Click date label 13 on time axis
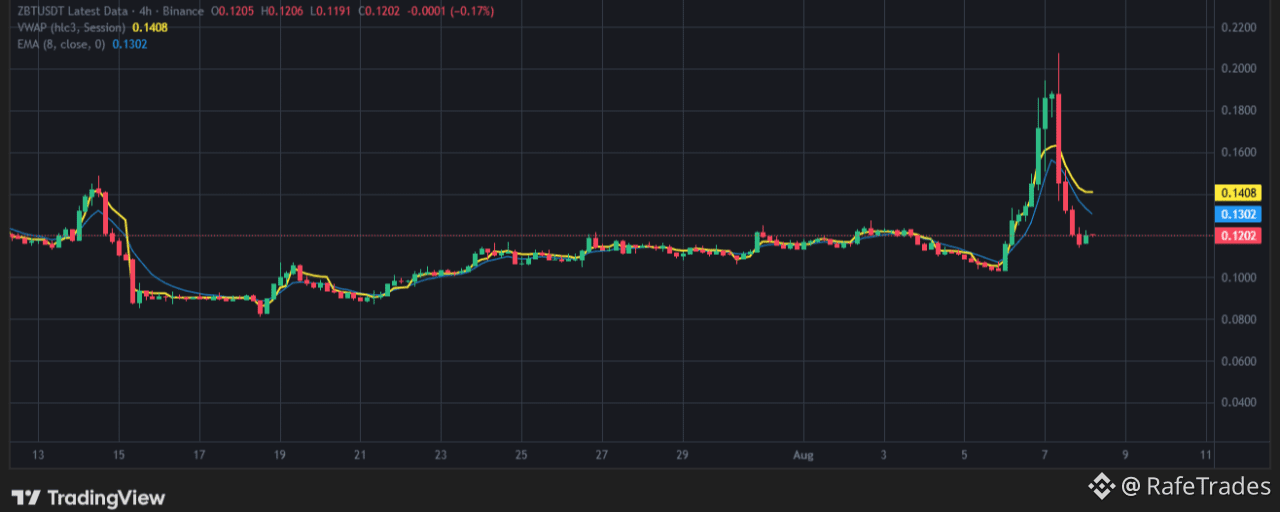 (38, 455)
